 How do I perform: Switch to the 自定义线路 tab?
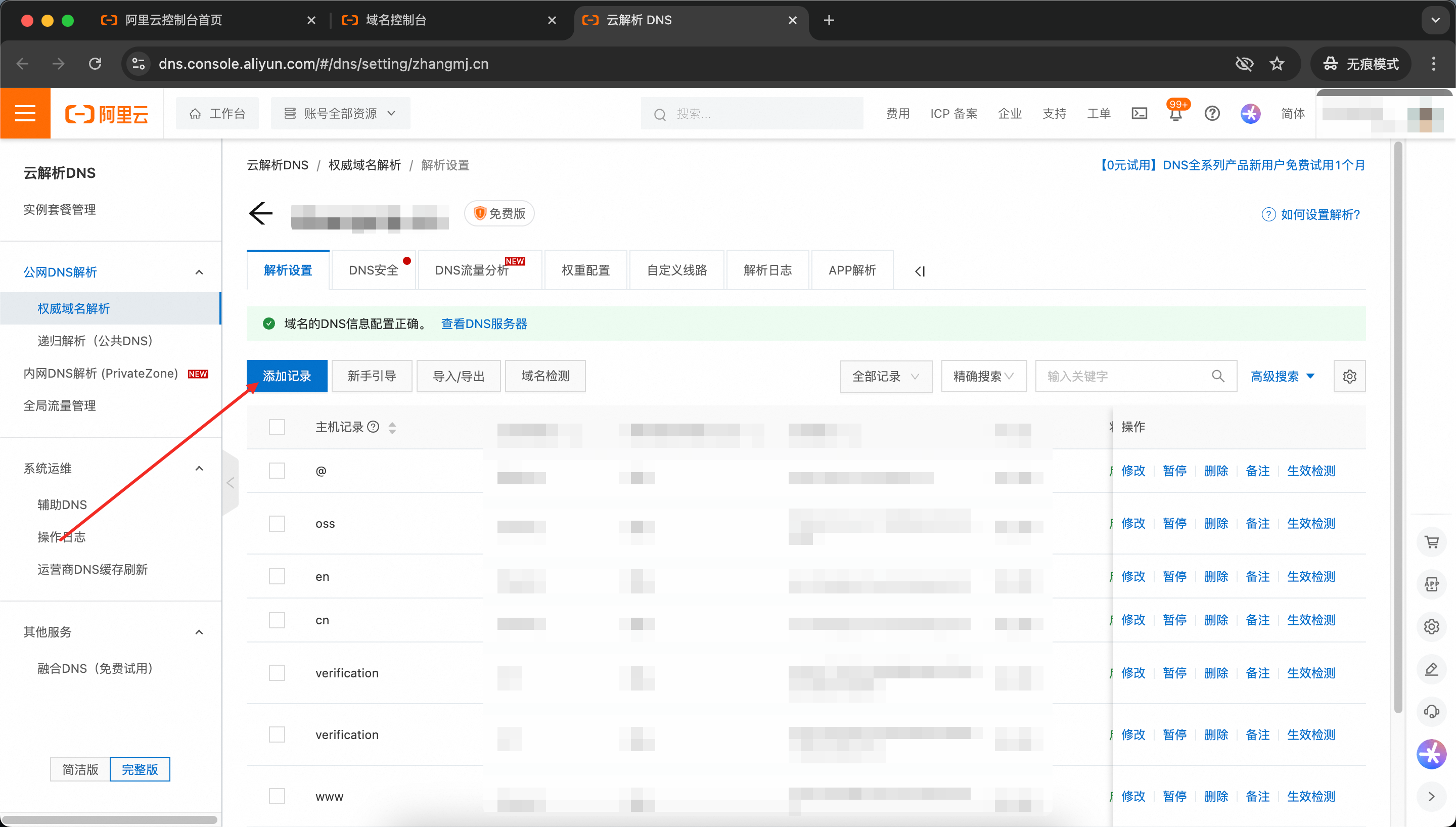coord(677,270)
